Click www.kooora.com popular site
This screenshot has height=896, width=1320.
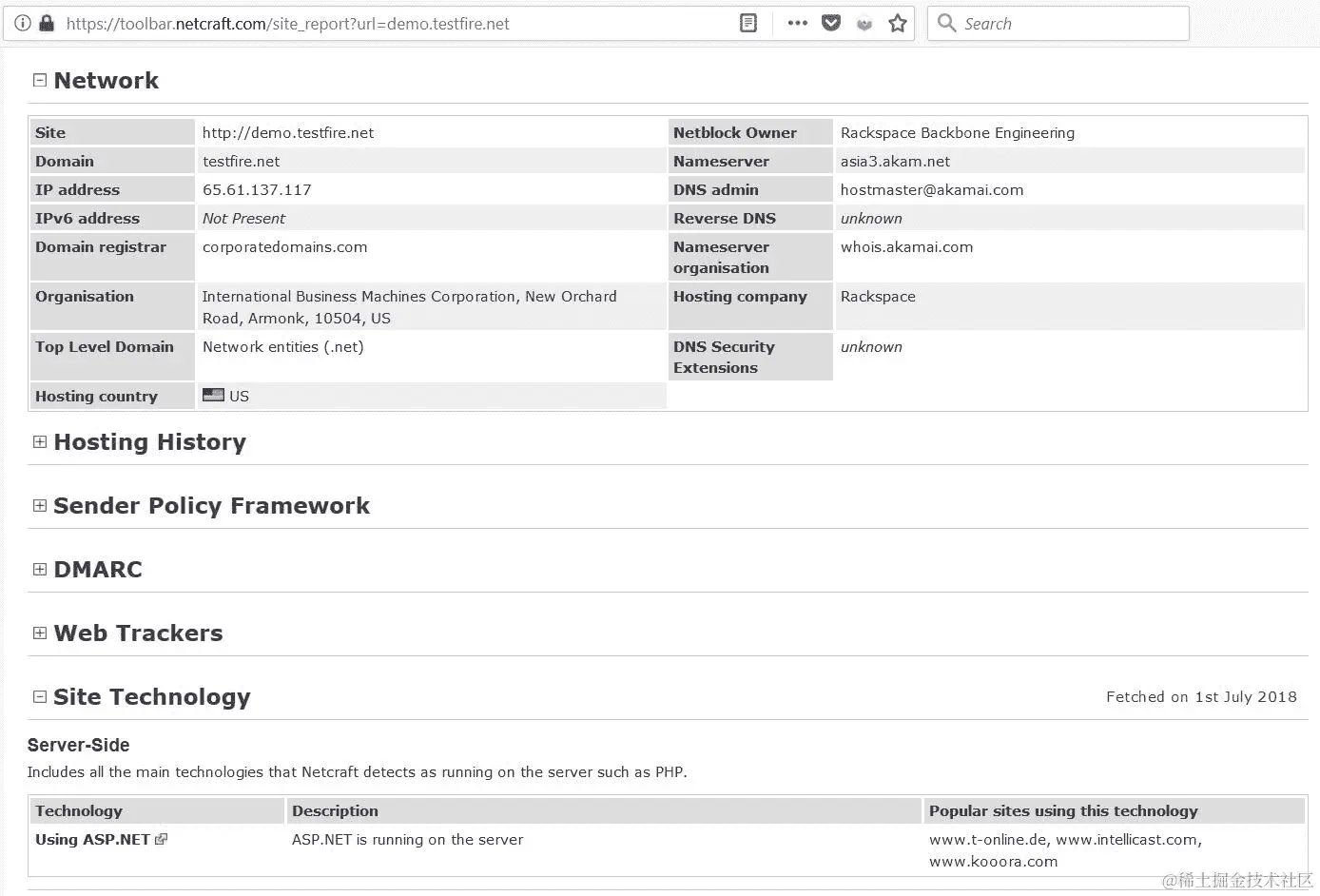[993, 861]
